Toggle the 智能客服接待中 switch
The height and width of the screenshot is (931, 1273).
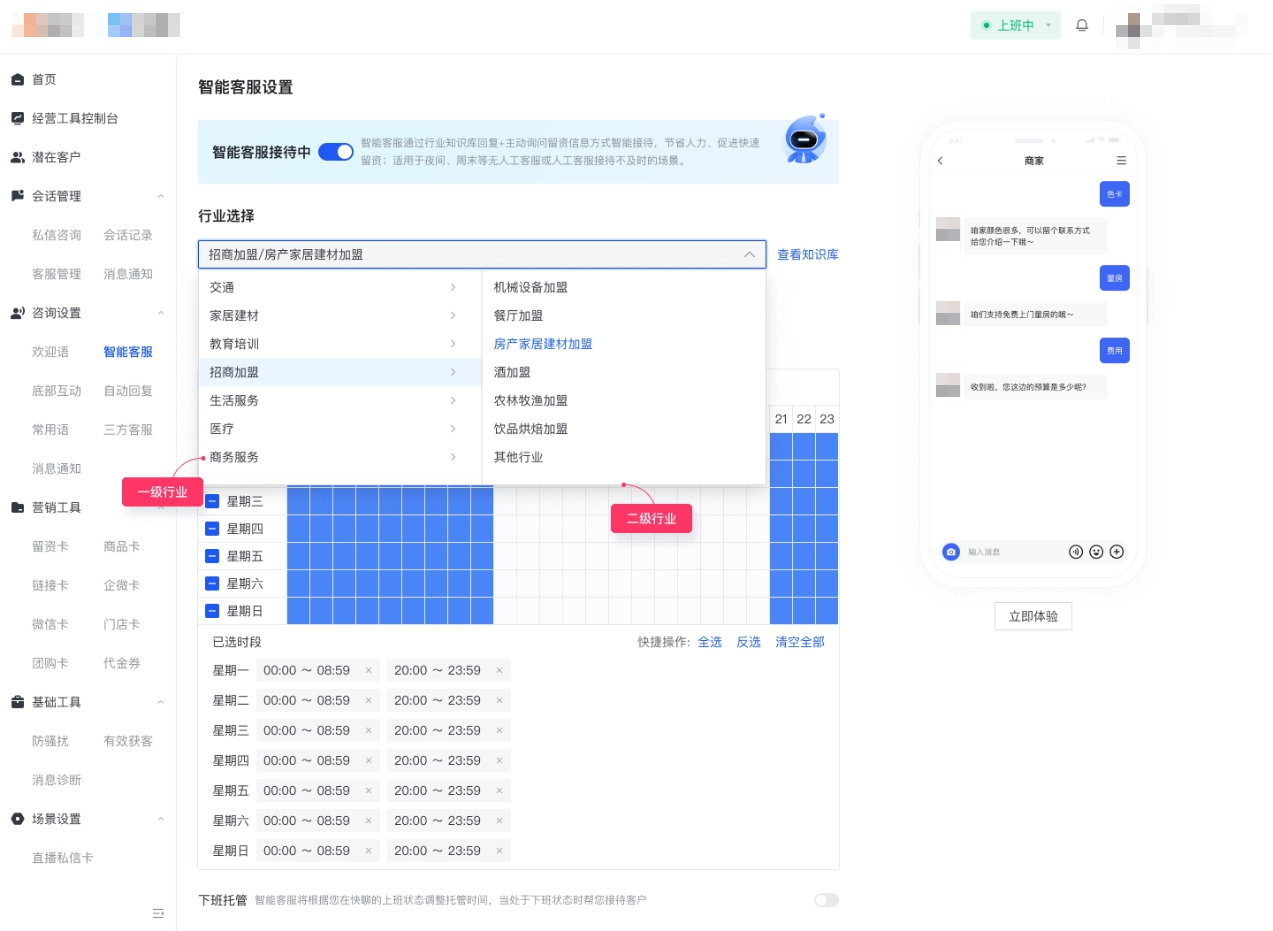tap(336, 152)
